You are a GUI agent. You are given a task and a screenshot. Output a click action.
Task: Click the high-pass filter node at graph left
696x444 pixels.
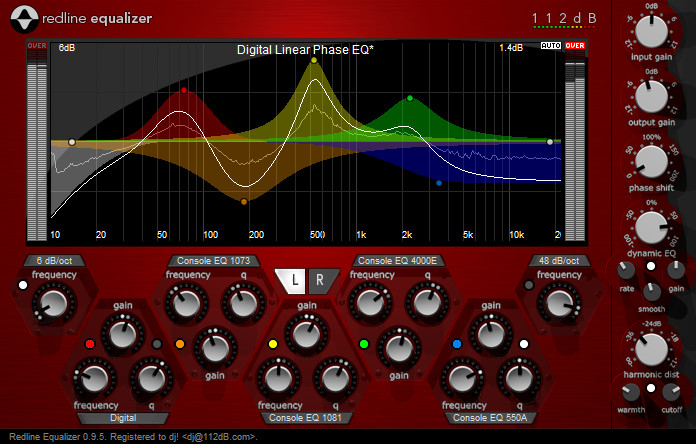(x=72, y=142)
